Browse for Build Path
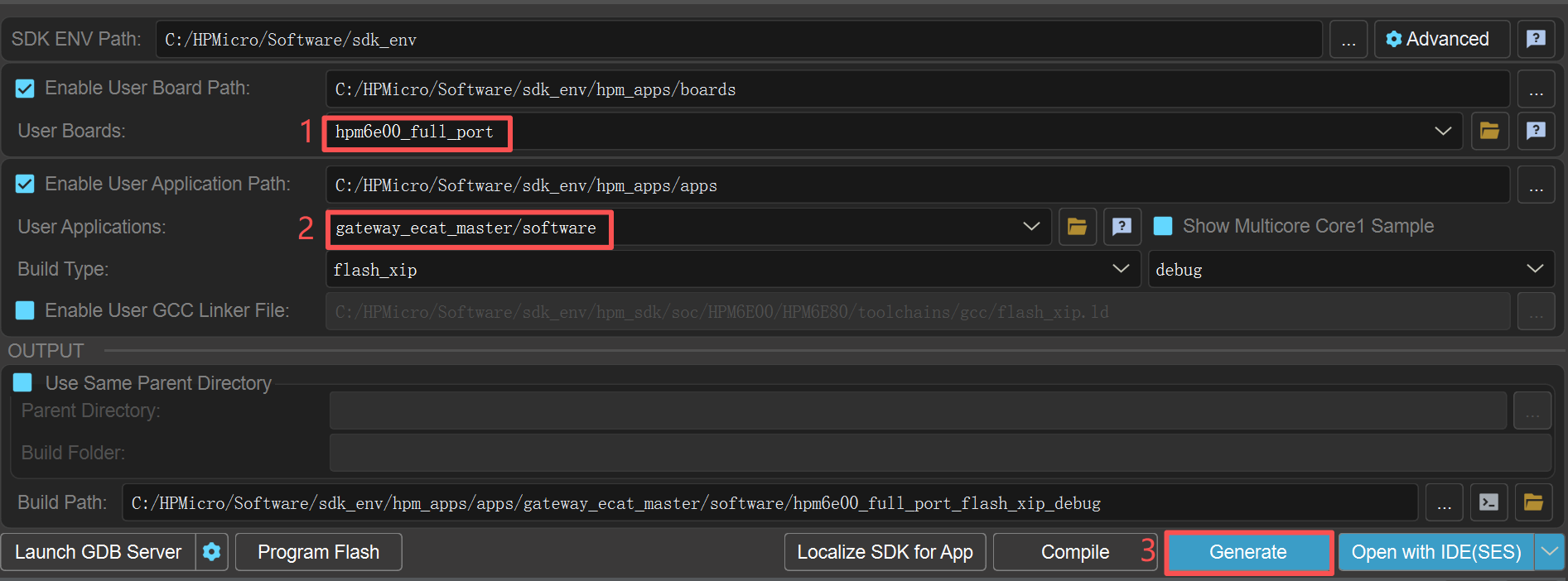The image size is (1568, 581). coord(1444,502)
